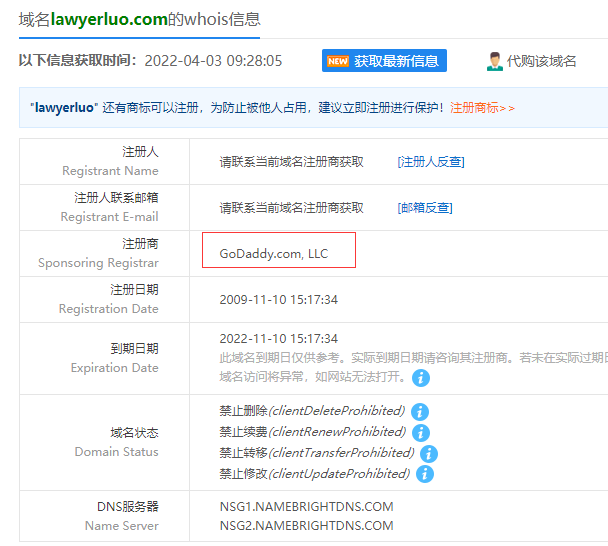The image size is (608, 546).
Task: Click info icon beside clientDeleteProhibited status
Action: [x=420, y=411]
